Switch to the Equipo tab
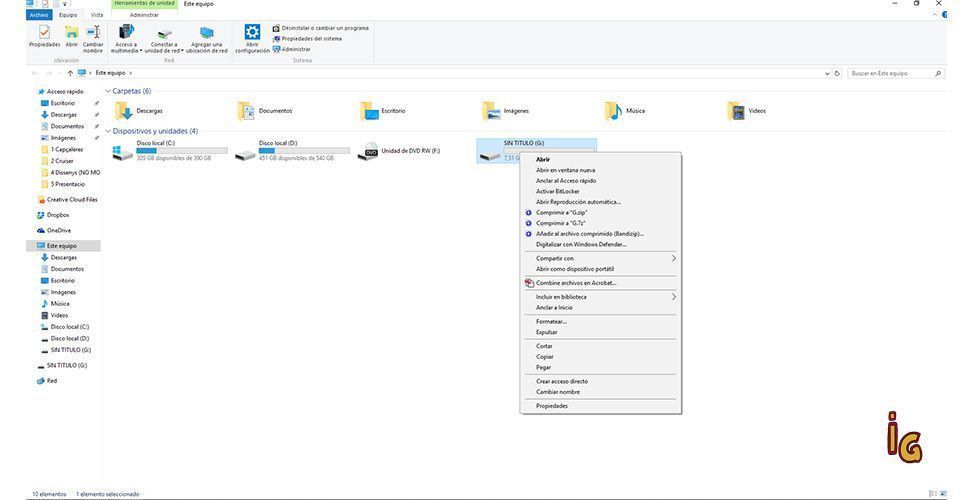Viewport: 975px width, 500px height. (68, 14)
